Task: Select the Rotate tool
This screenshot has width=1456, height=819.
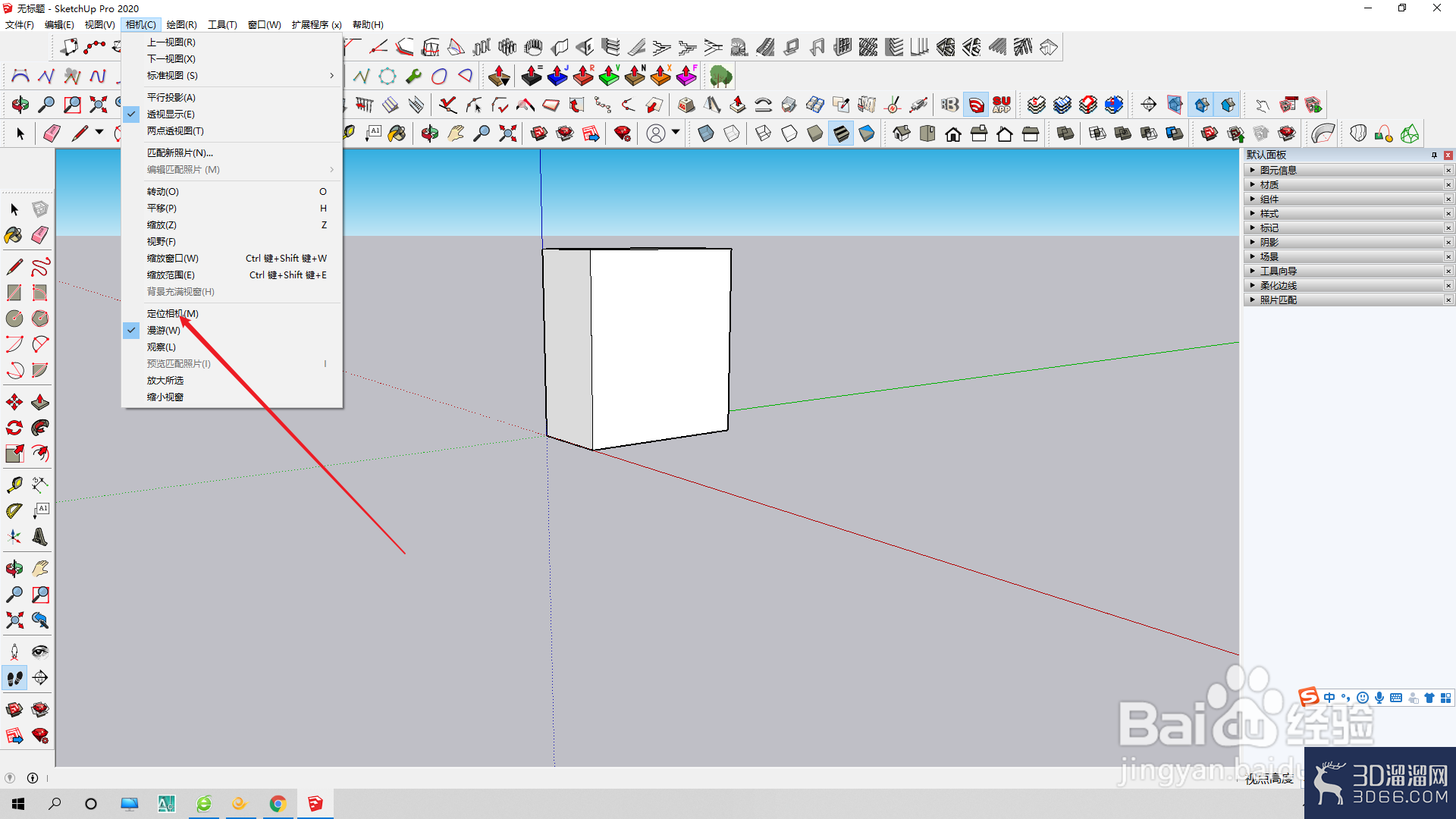Action: pyautogui.click(x=14, y=428)
